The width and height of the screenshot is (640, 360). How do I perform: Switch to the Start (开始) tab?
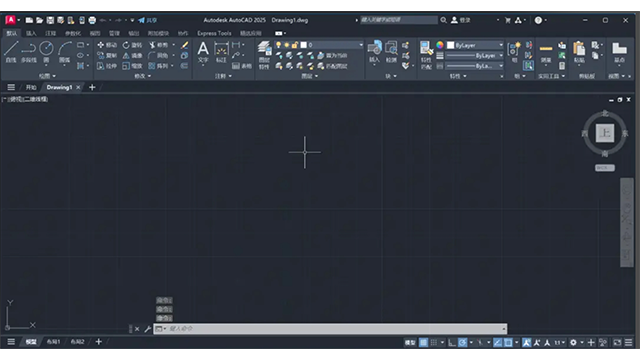tap(31, 87)
